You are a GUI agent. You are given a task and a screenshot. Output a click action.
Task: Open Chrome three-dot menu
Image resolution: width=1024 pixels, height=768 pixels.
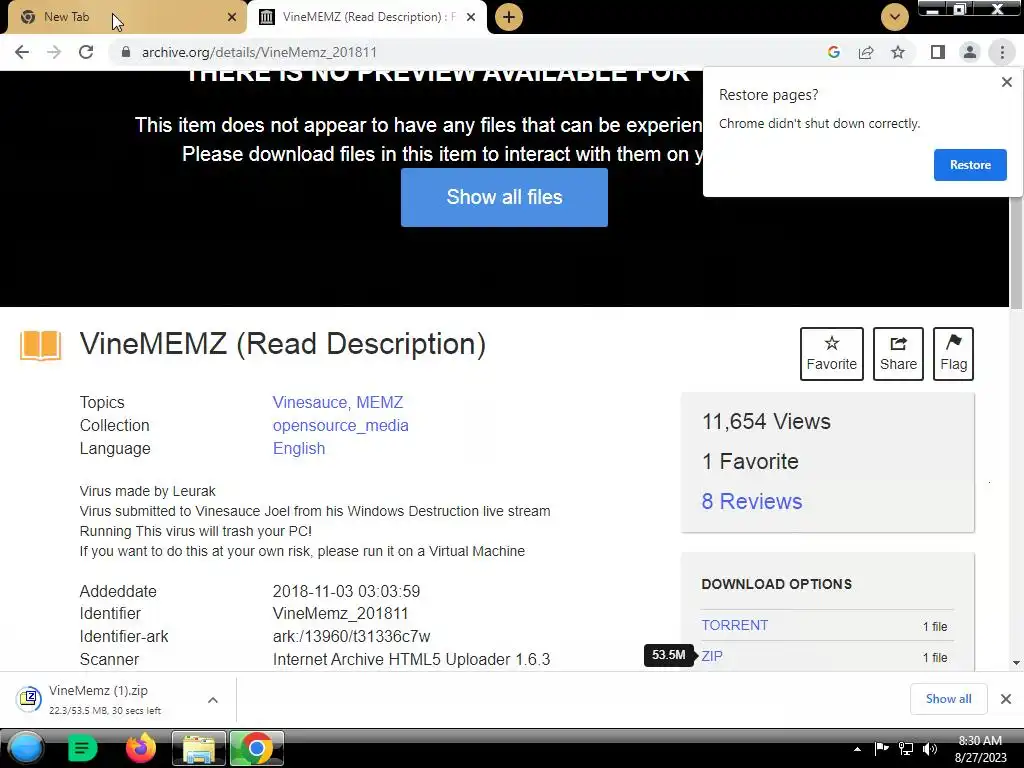coord(1002,52)
